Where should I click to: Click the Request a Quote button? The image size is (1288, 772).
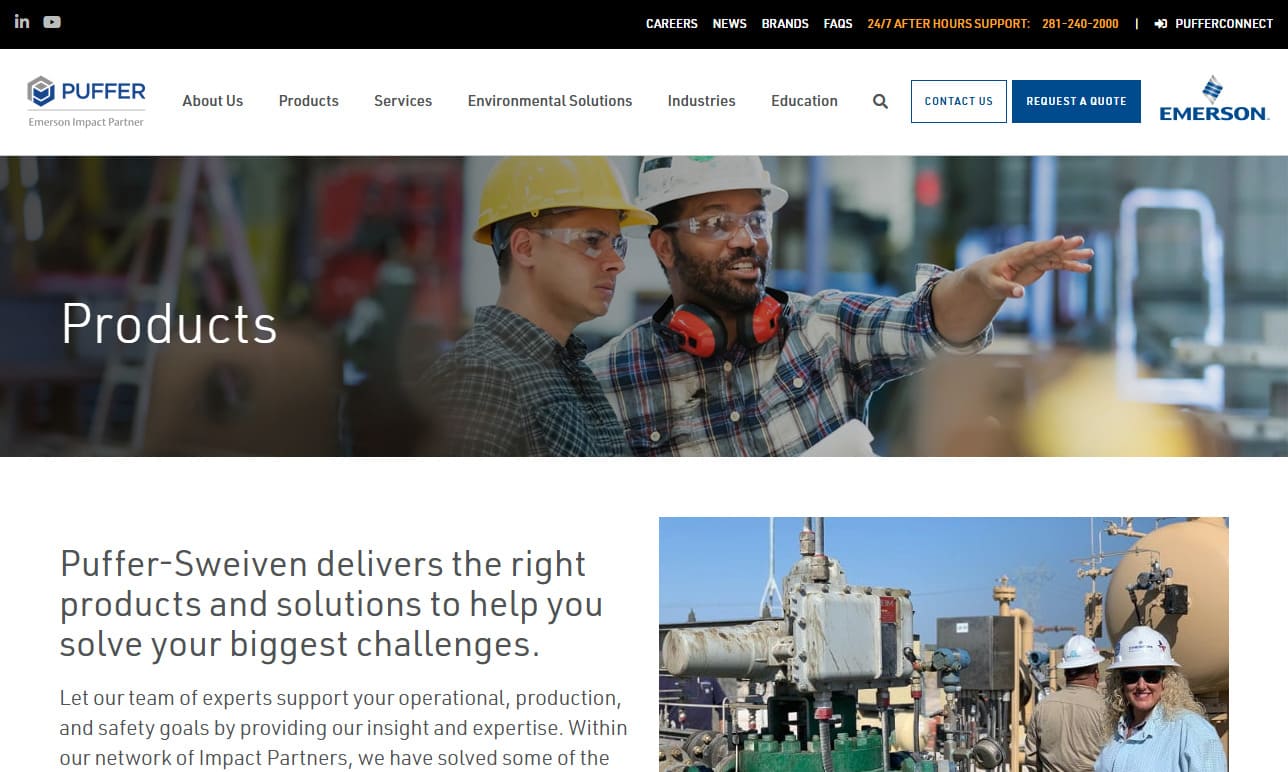click(1076, 101)
